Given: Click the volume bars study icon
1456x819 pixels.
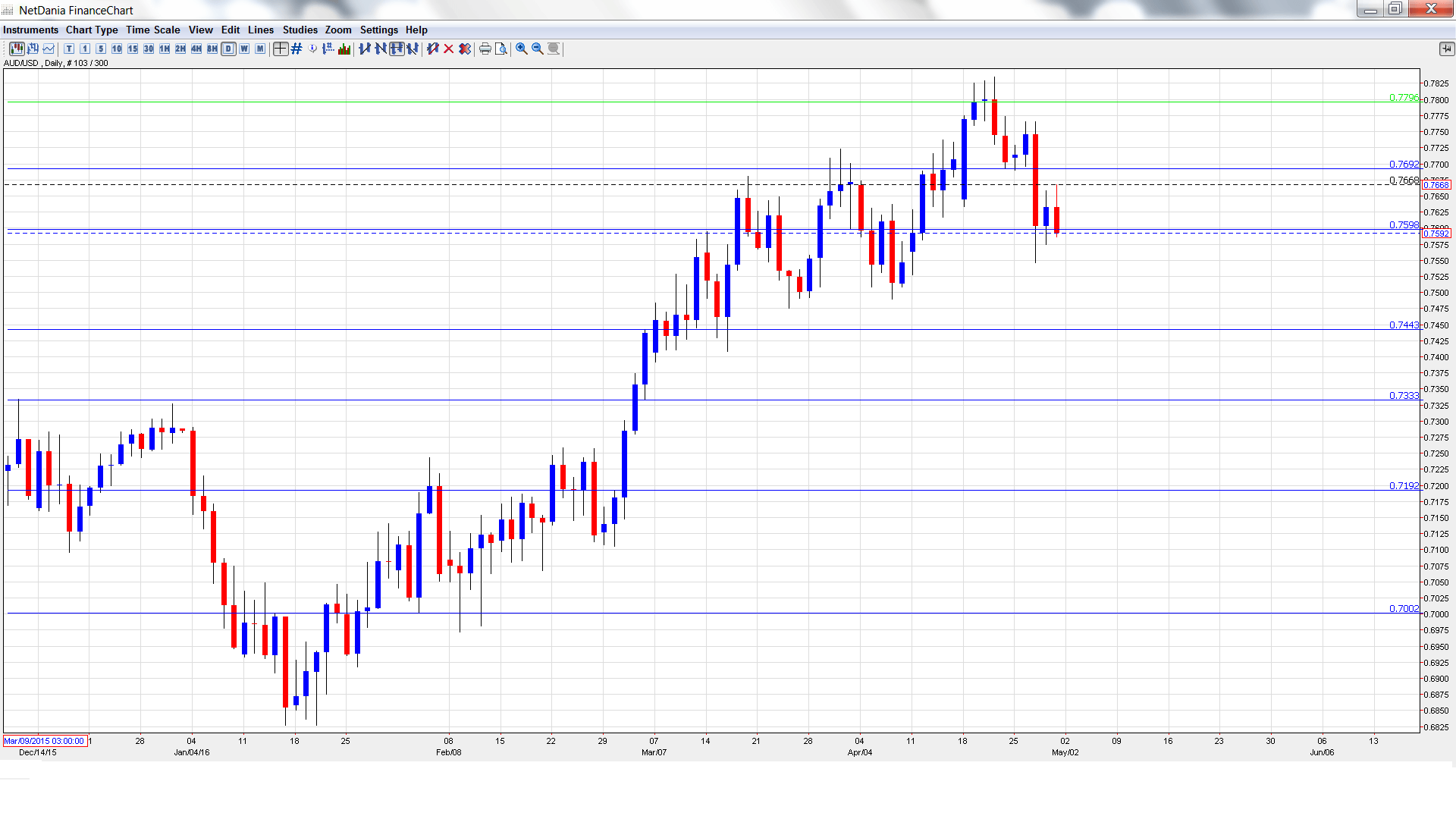Looking at the screenshot, I should point(344,49).
